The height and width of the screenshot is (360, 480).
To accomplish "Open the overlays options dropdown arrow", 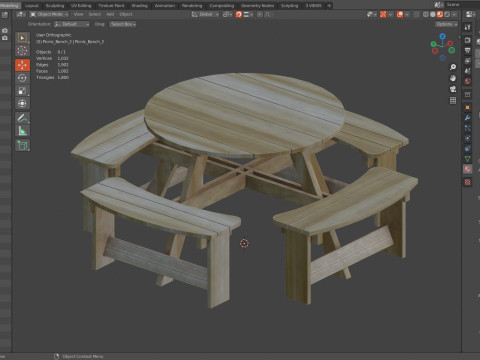I will [x=407, y=14].
